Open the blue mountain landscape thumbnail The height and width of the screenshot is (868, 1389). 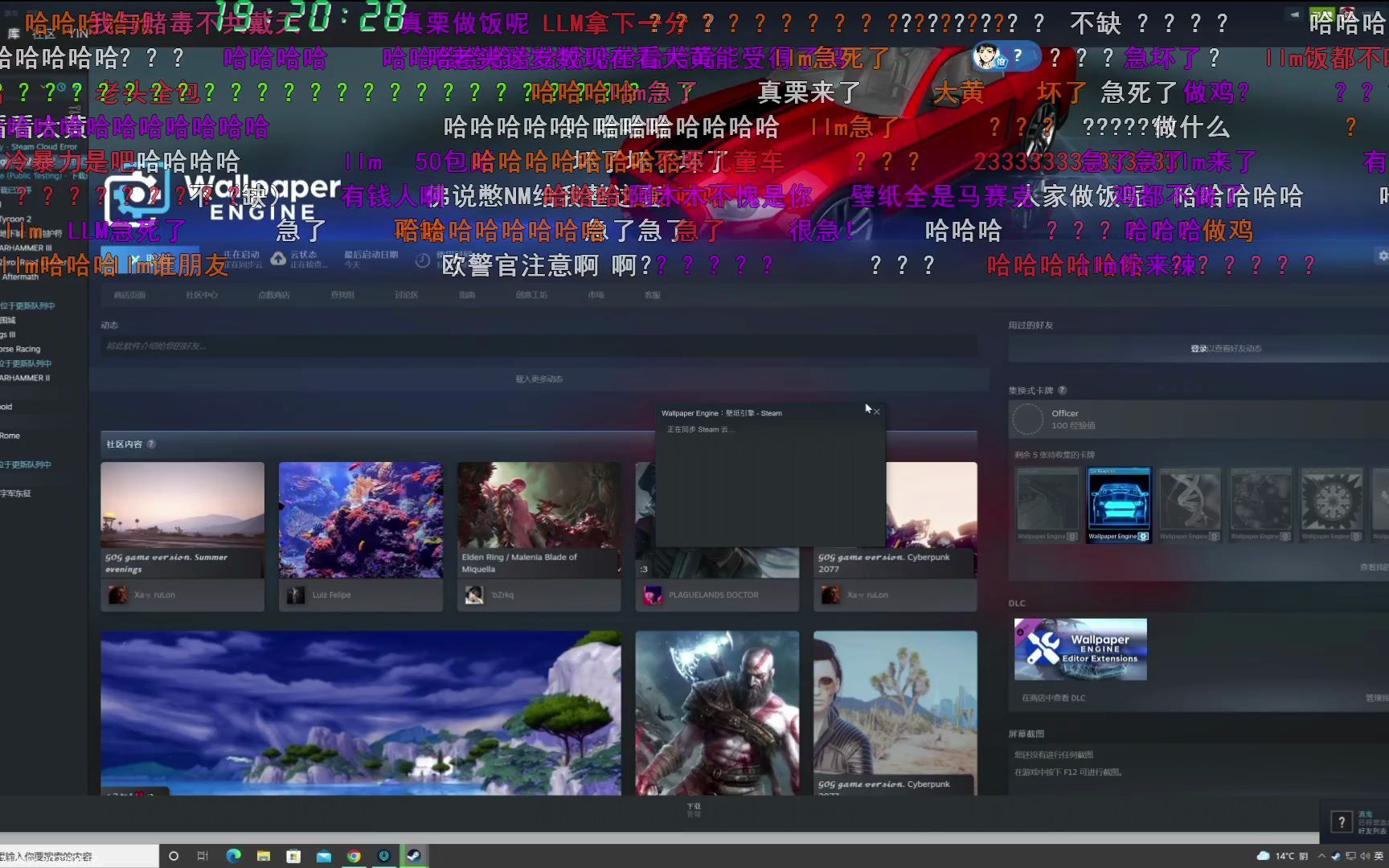click(361, 713)
